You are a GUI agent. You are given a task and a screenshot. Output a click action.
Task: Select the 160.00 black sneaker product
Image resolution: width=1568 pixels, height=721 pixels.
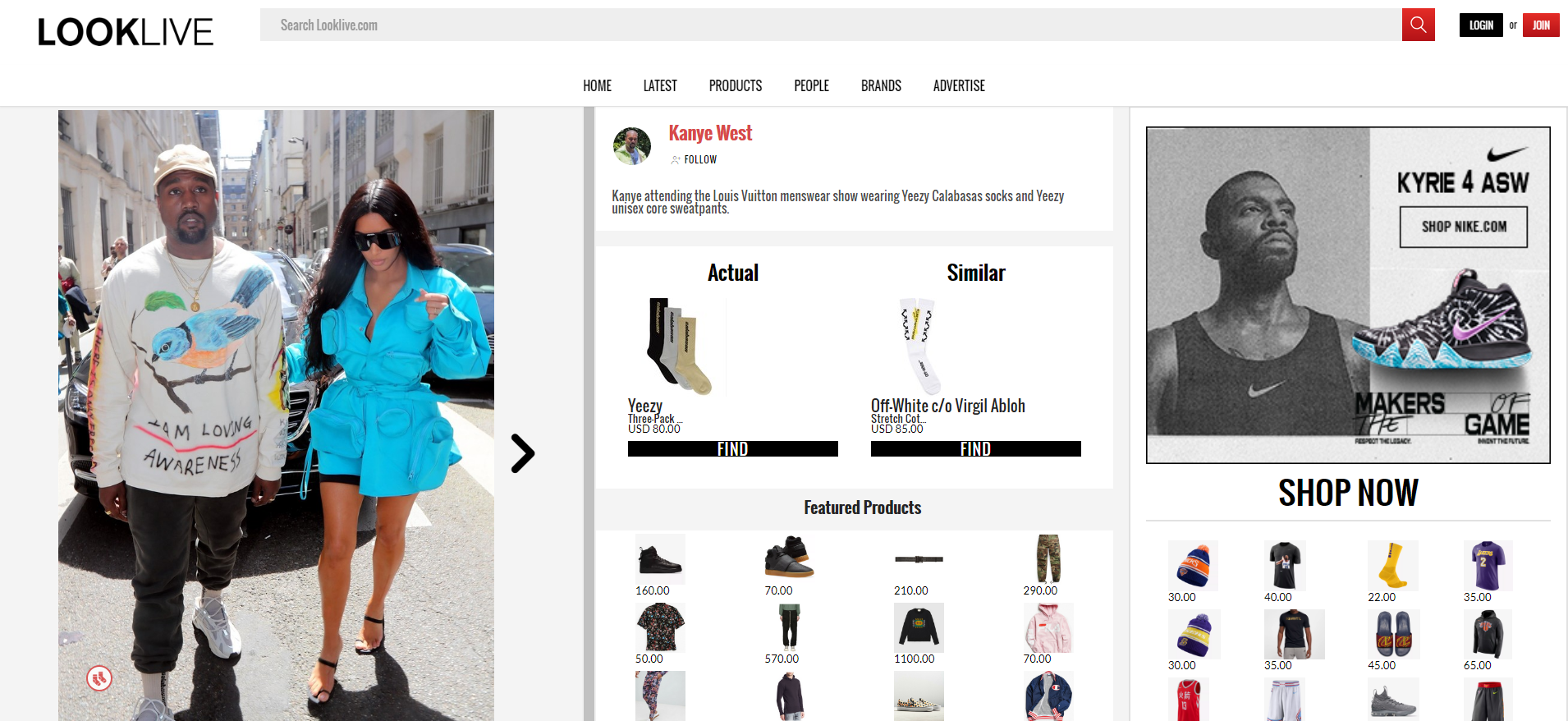[x=660, y=559]
